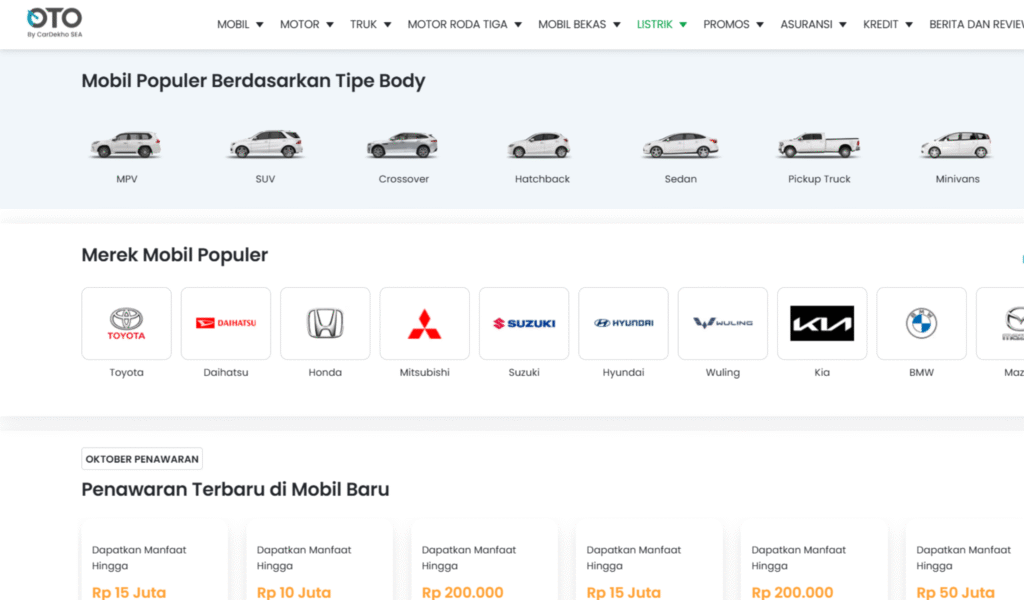Click the Hyundai brand name link
Image resolution: width=1024 pixels, height=600 pixels.
[x=623, y=372]
